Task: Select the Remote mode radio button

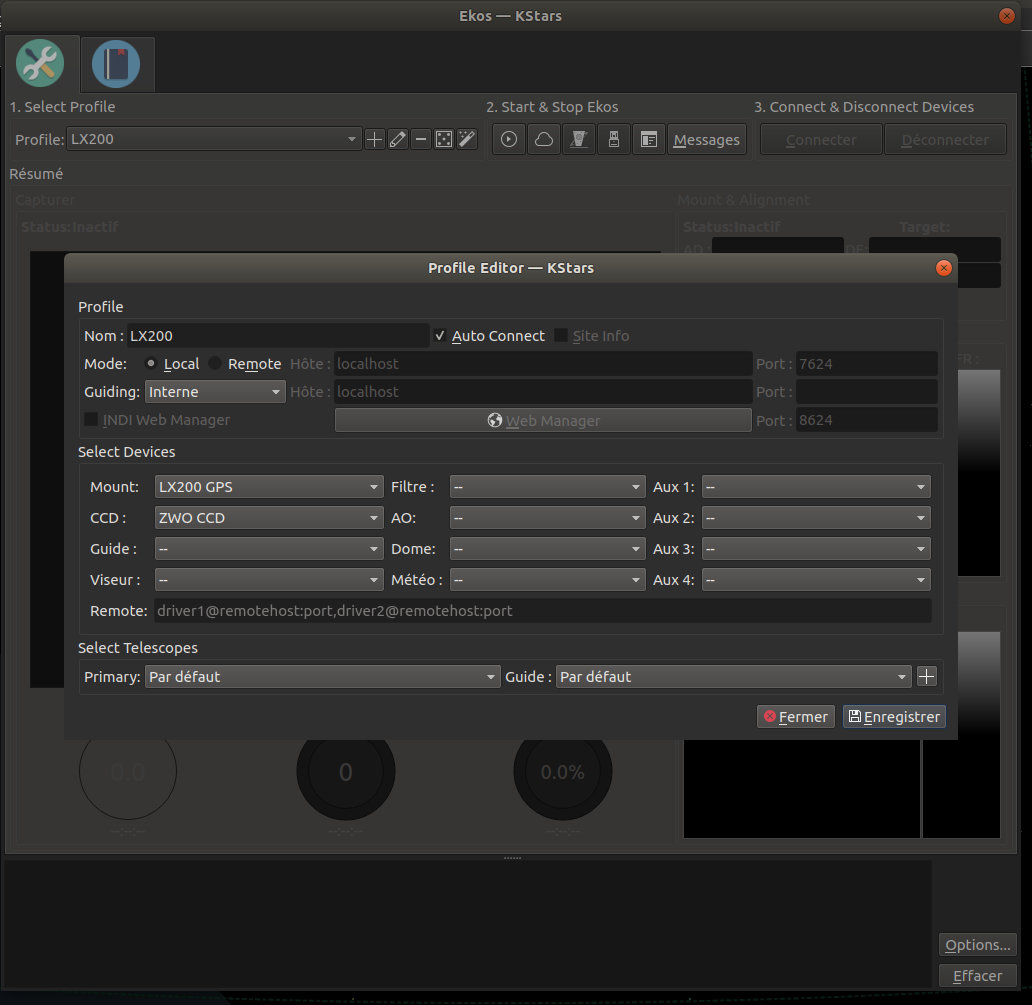Action: [x=215, y=363]
